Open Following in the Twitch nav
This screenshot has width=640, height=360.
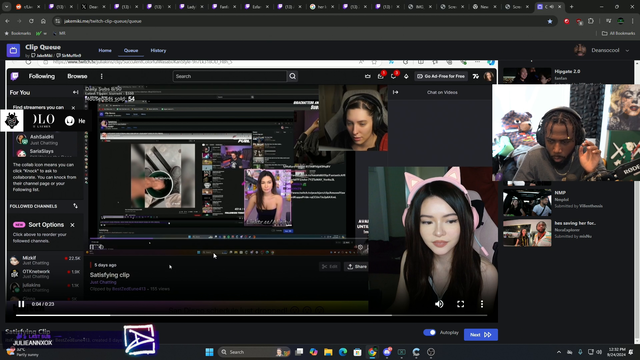click(42, 76)
